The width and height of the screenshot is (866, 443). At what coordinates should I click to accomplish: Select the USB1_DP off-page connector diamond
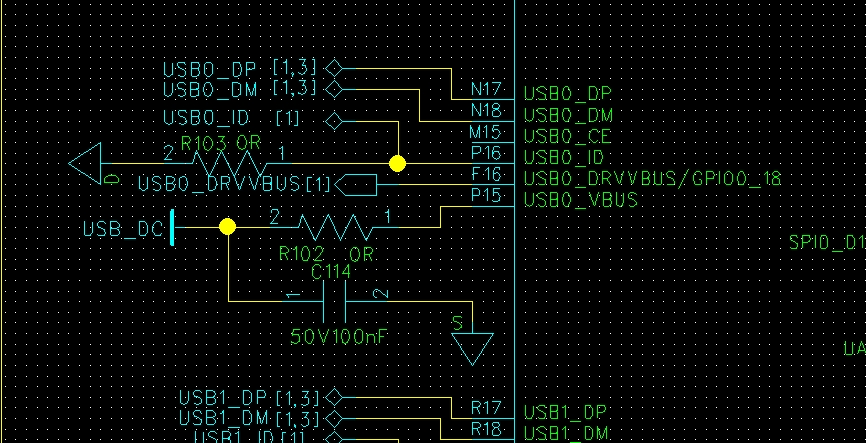pos(334,397)
